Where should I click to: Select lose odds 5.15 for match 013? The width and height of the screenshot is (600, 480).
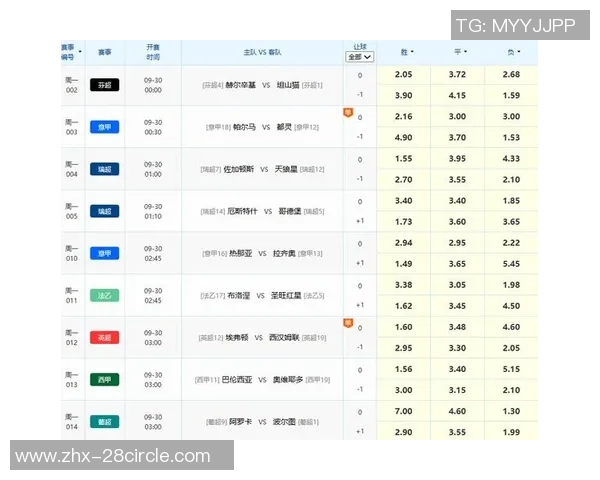pos(511,369)
